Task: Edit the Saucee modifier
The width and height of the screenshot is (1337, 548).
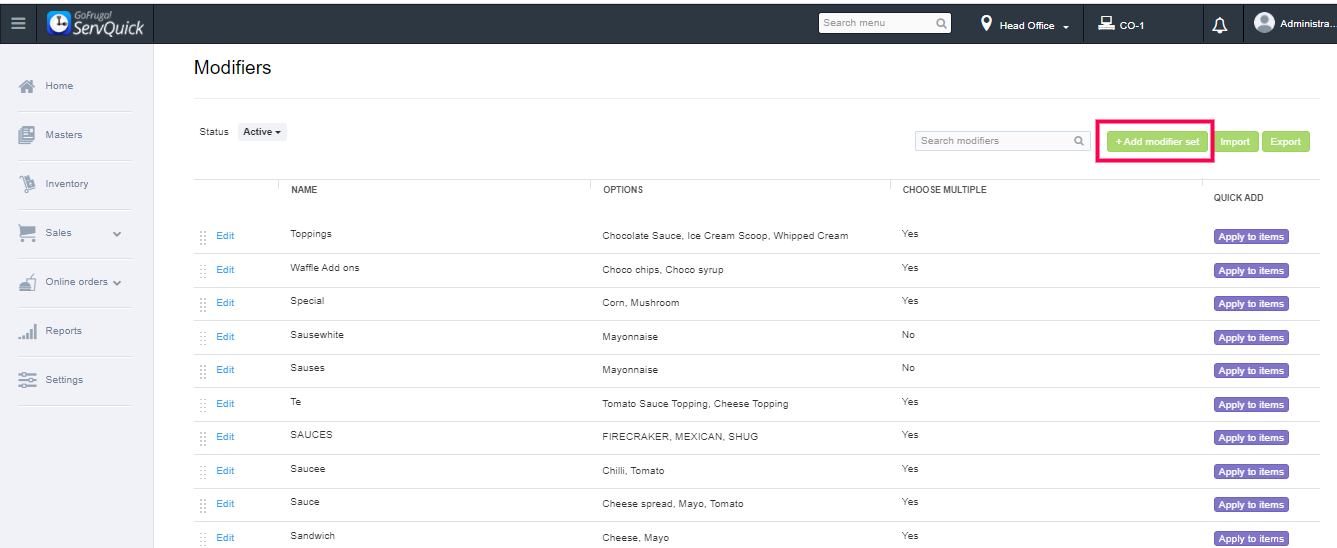Action: (x=225, y=471)
